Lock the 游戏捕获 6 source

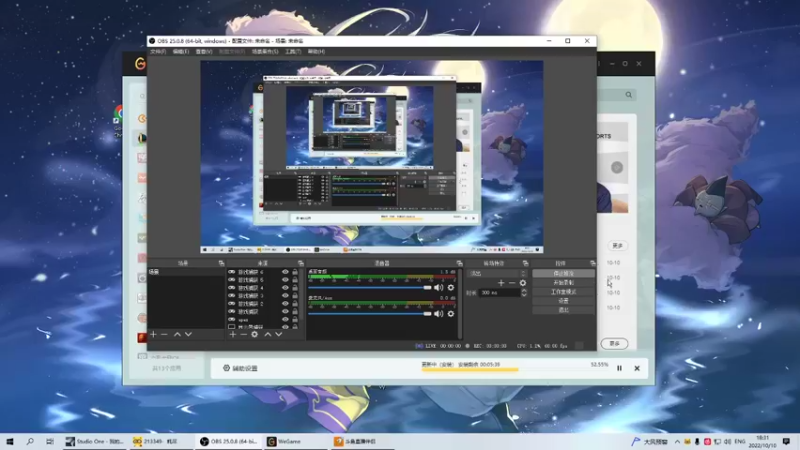tap(295, 272)
